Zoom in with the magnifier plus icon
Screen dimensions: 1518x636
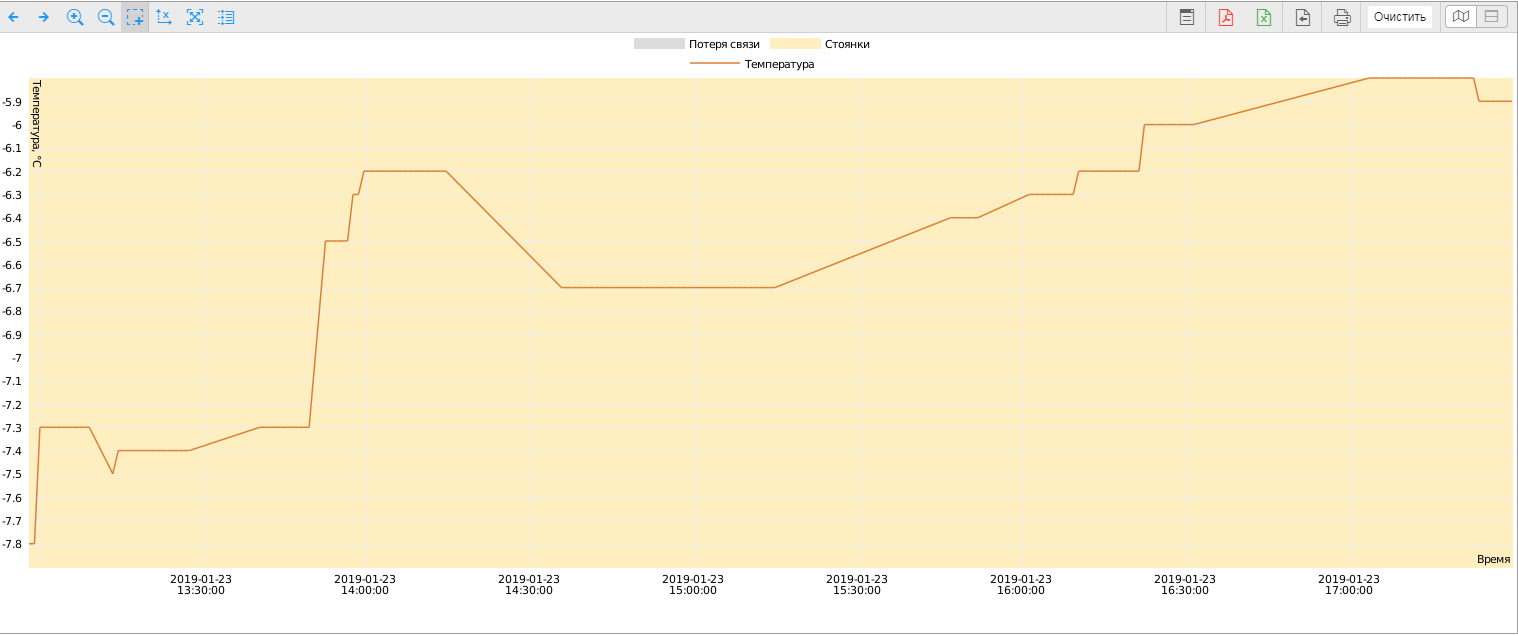tap(75, 17)
